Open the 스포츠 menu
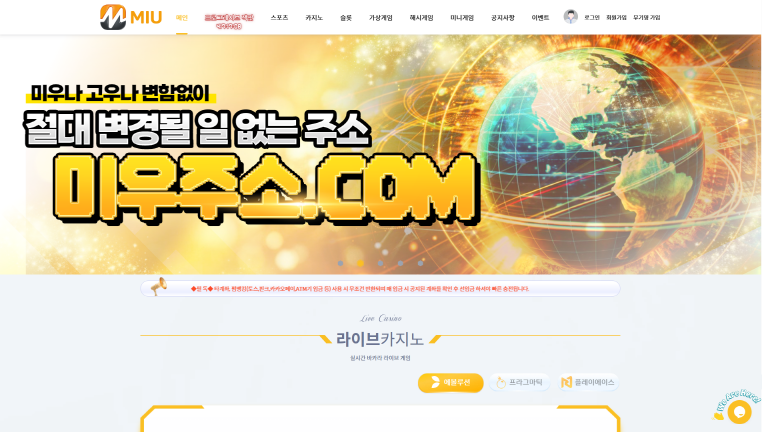This screenshot has width=762, height=432. tap(279, 17)
